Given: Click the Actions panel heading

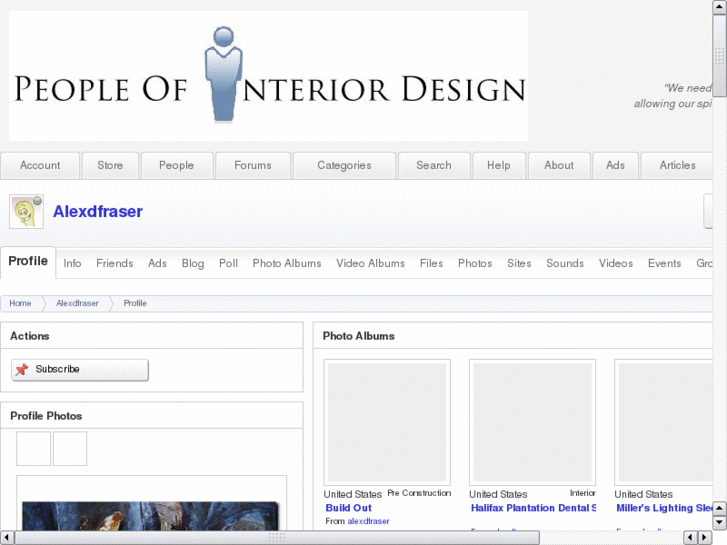Looking at the screenshot, I should click(30, 336).
